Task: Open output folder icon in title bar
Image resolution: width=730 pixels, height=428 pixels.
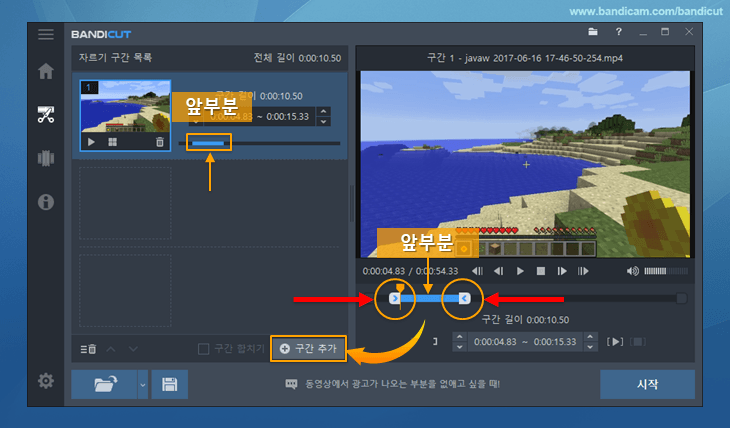Action: (x=593, y=32)
